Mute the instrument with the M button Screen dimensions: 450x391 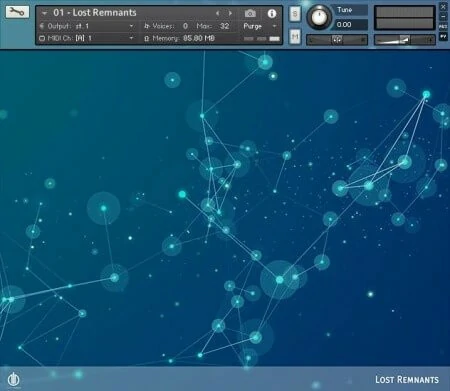(x=295, y=36)
